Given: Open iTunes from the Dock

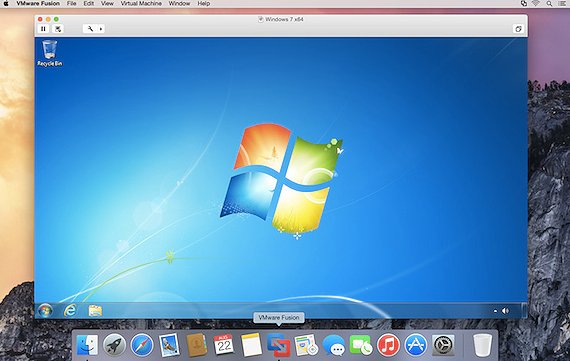Looking at the screenshot, I should 388,345.
